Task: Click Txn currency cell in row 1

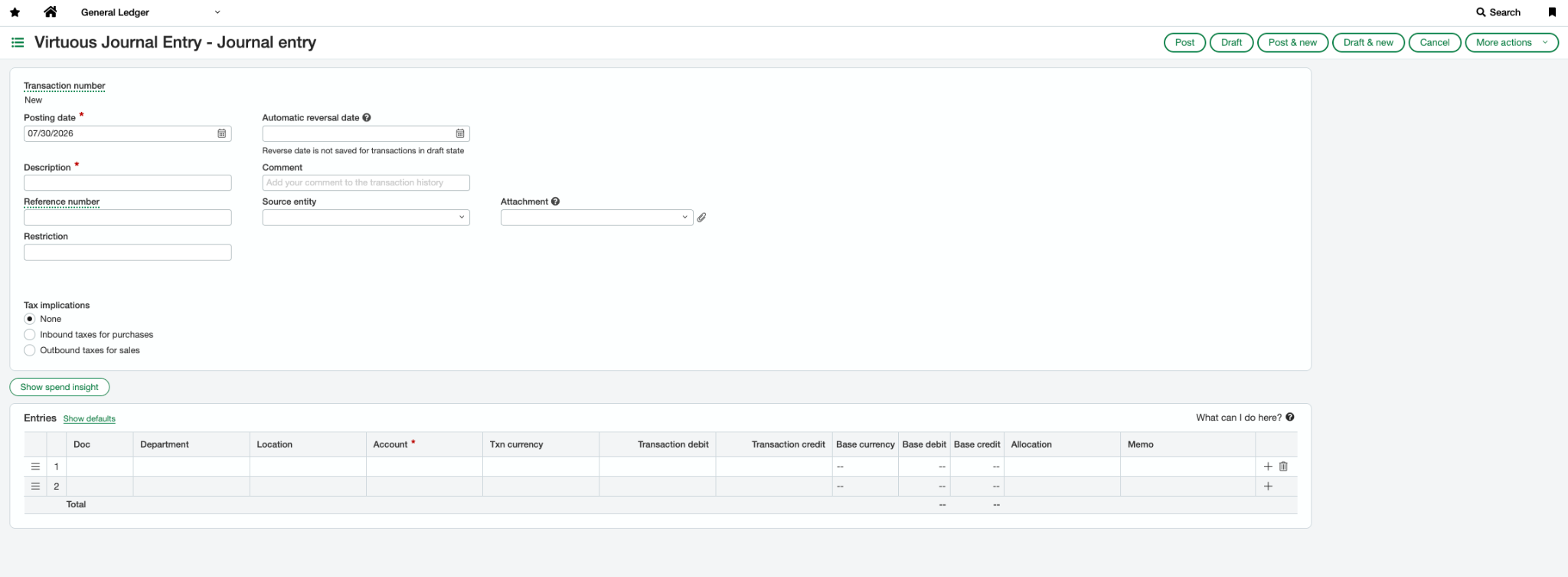Action: [x=541, y=466]
